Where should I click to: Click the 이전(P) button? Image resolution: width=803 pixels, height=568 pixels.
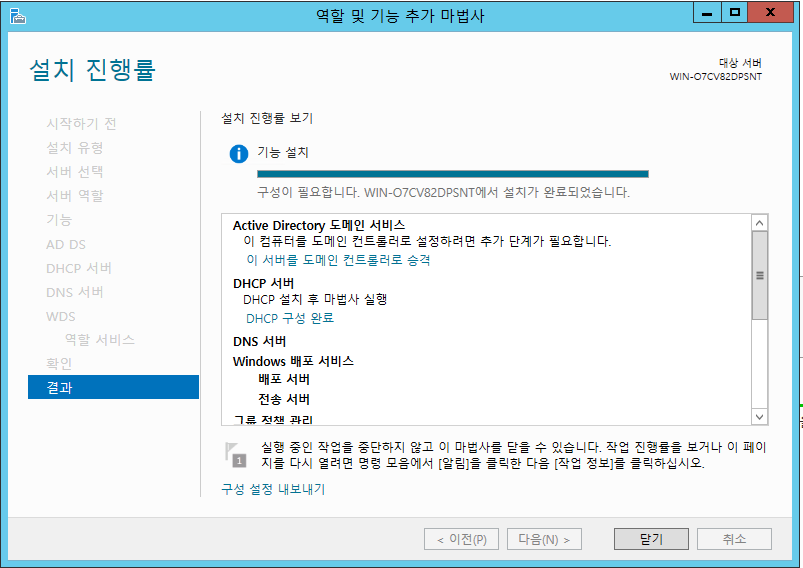tap(461, 539)
